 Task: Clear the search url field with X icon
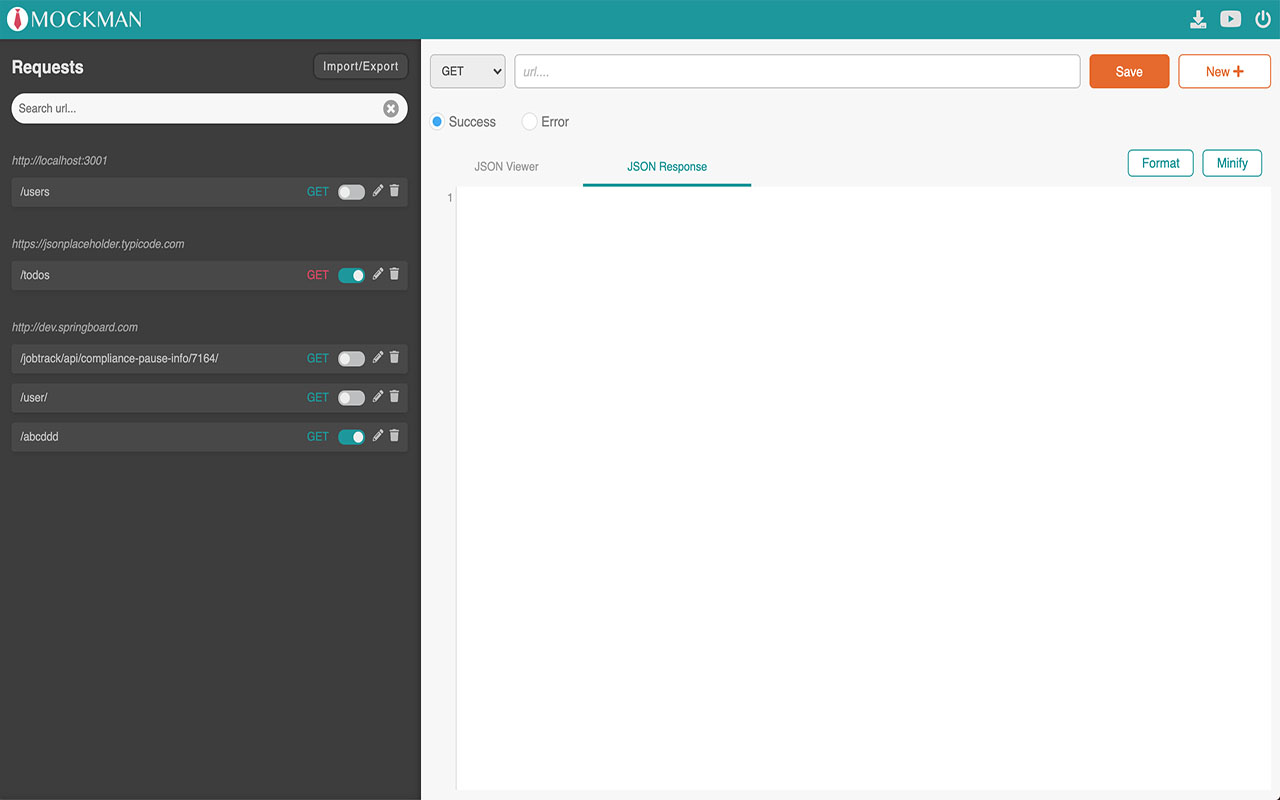(391, 108)
